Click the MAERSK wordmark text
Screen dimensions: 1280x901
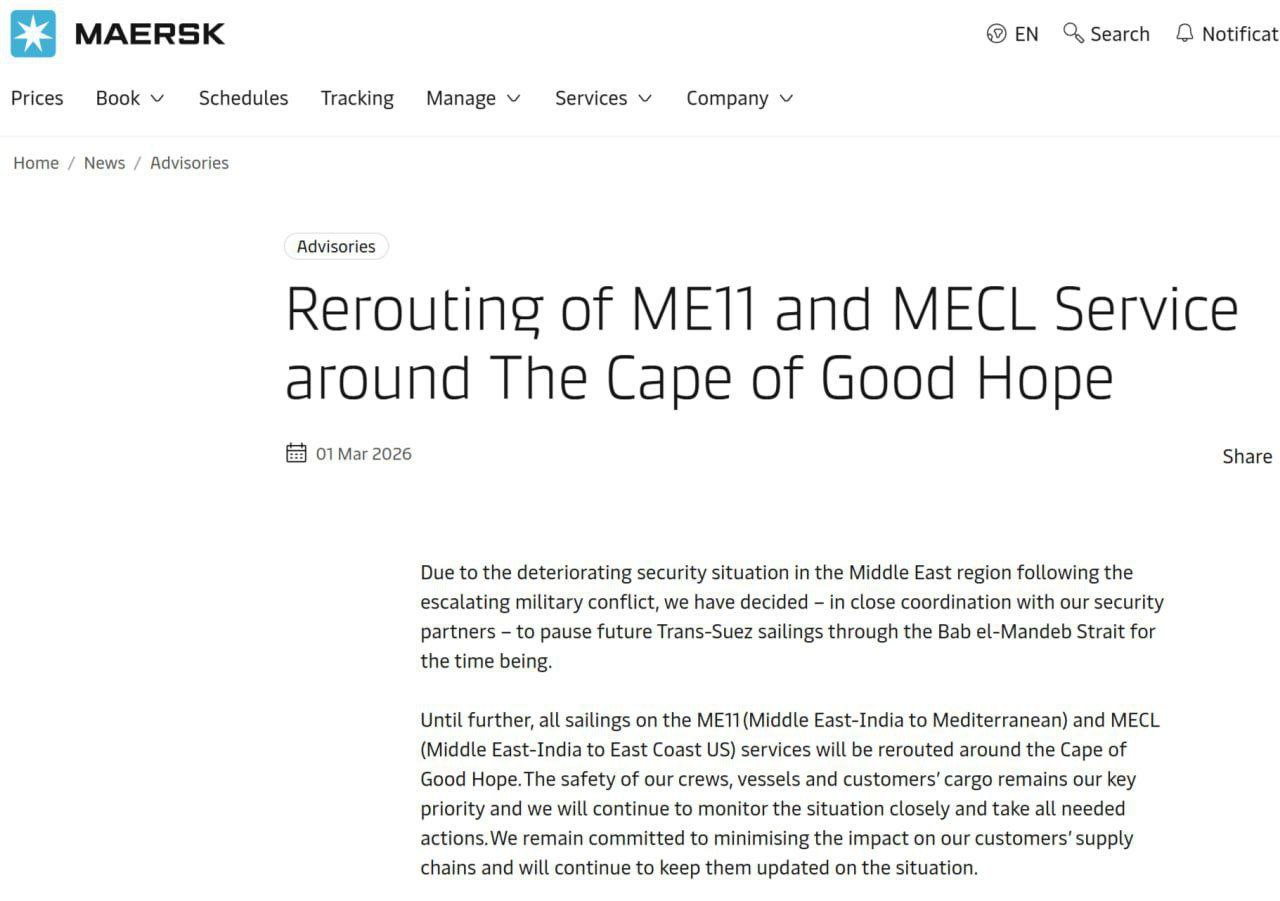point(150,34)
